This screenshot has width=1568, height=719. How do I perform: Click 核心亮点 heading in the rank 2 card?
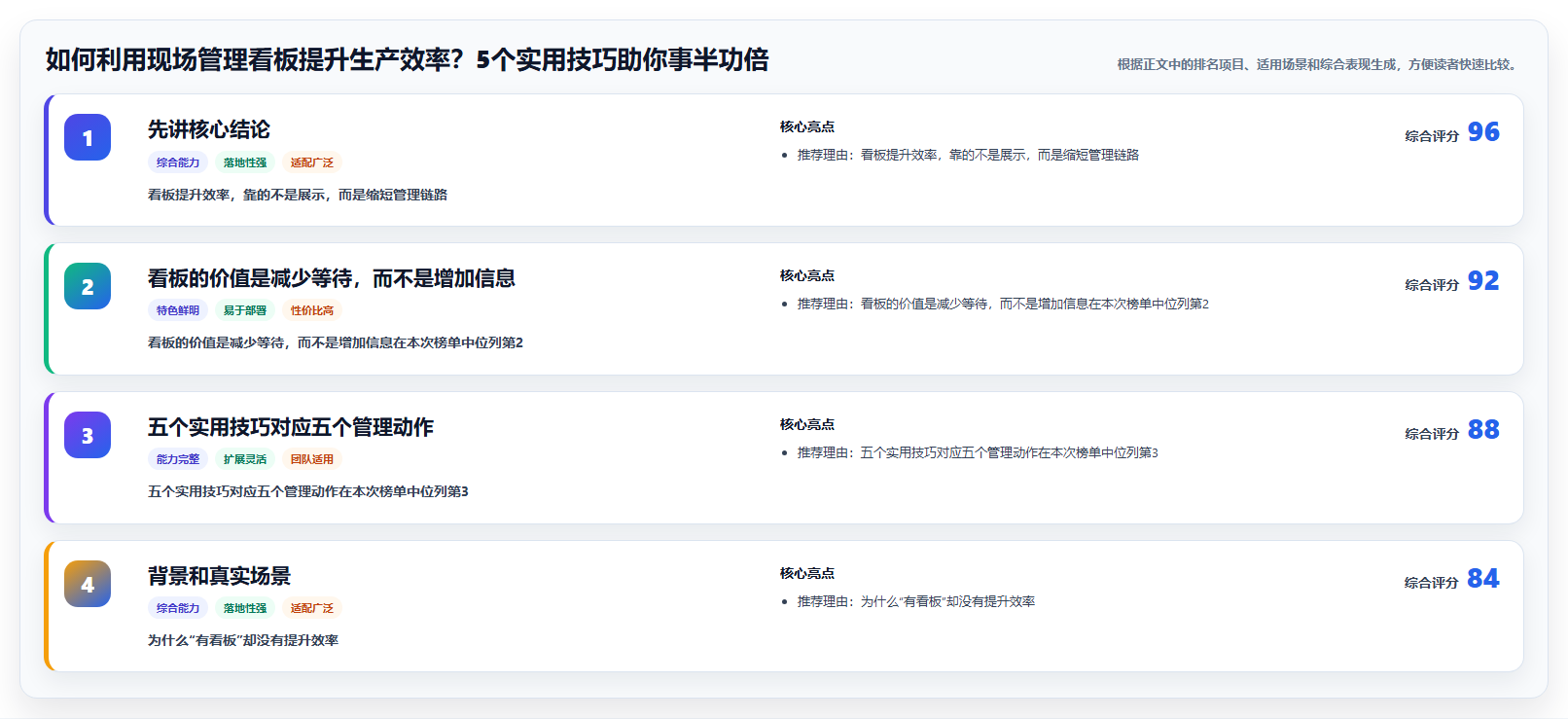(807, 275)
